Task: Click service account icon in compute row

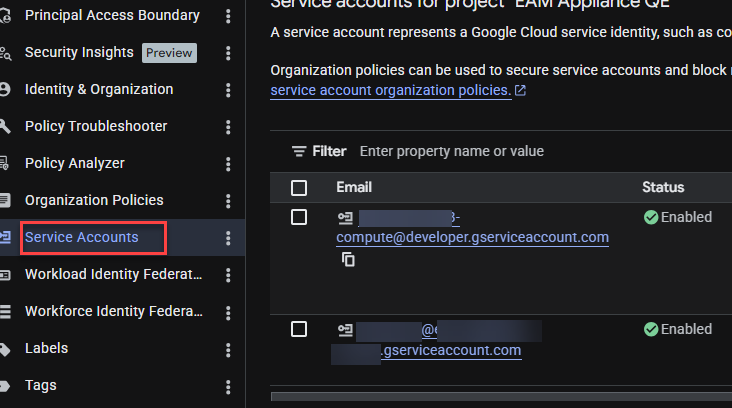Action: pyautogui.click(x=345, y=218)
